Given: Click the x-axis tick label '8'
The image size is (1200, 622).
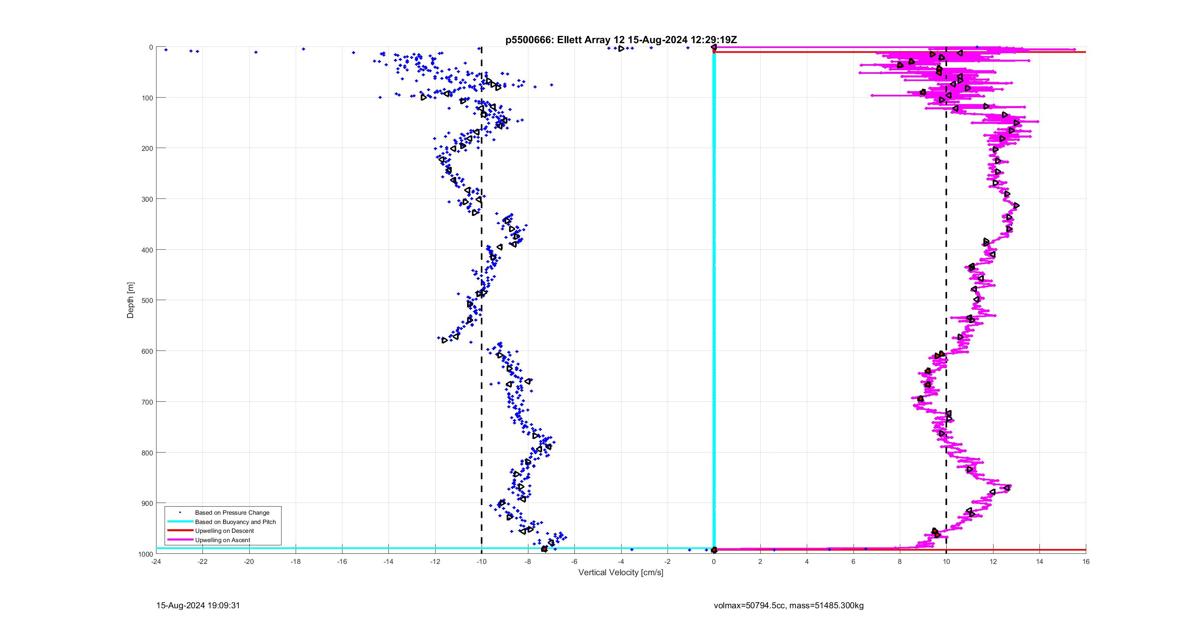Looking at the screenshot, I should [900, 561].
